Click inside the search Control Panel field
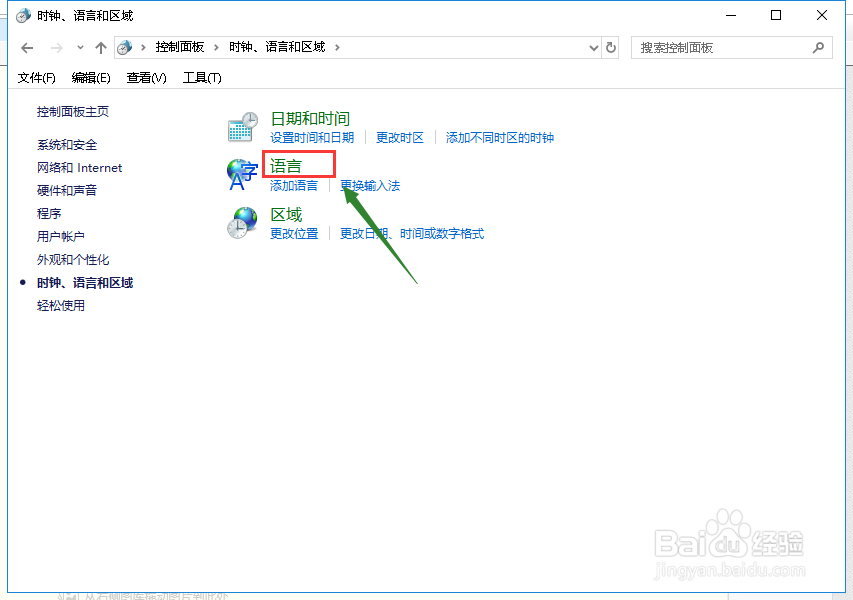 (x=720, y=47)
